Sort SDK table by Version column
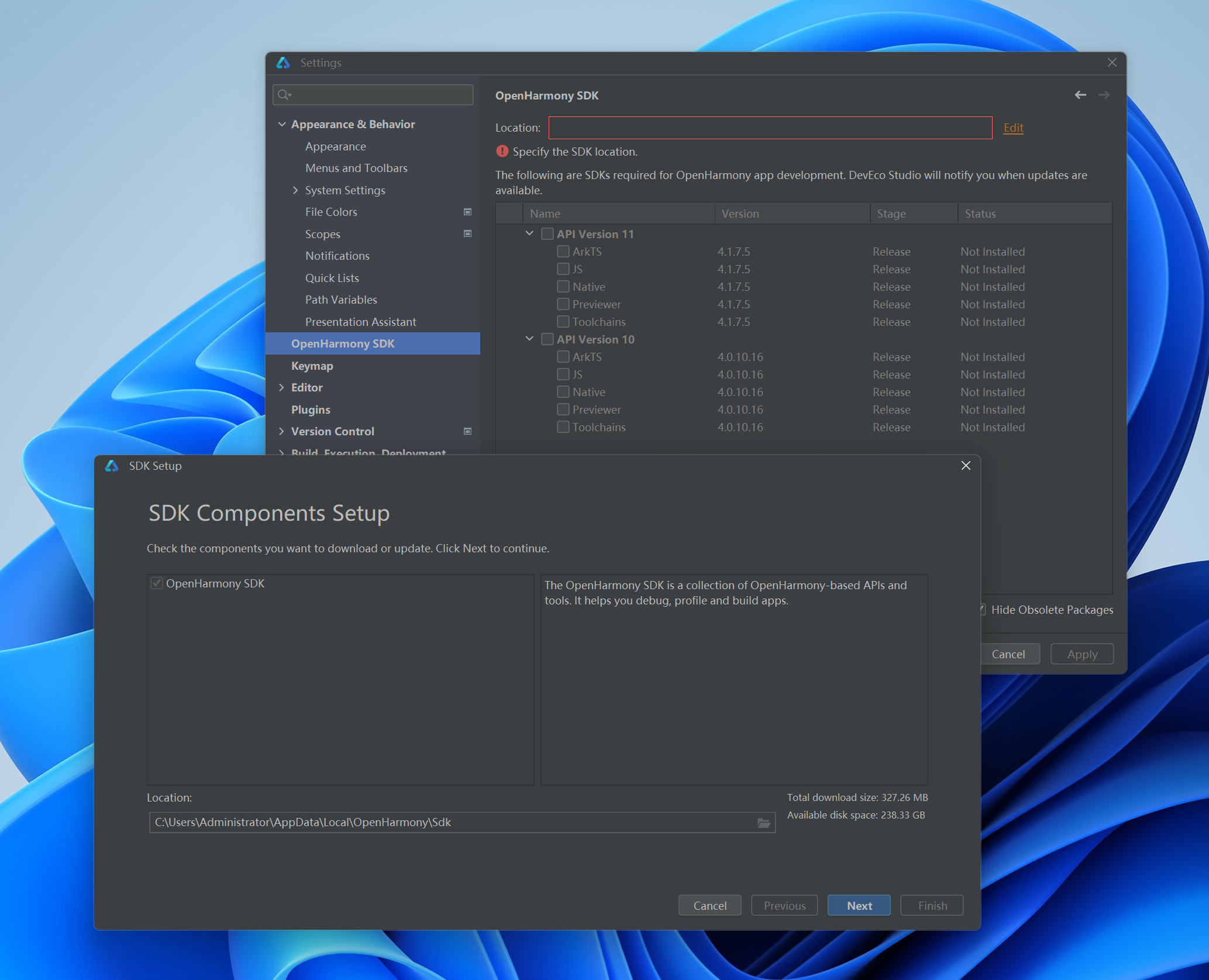1209x980 pixels. [793, 214]
